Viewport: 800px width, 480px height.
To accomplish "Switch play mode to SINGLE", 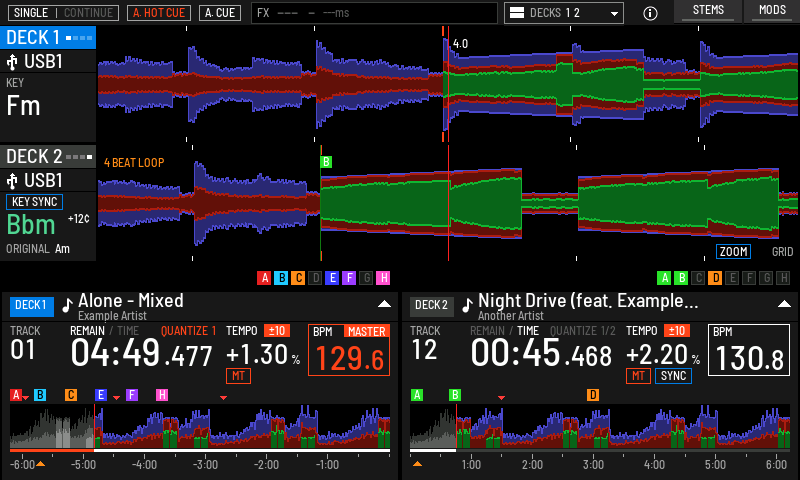I will coord(31,13).
